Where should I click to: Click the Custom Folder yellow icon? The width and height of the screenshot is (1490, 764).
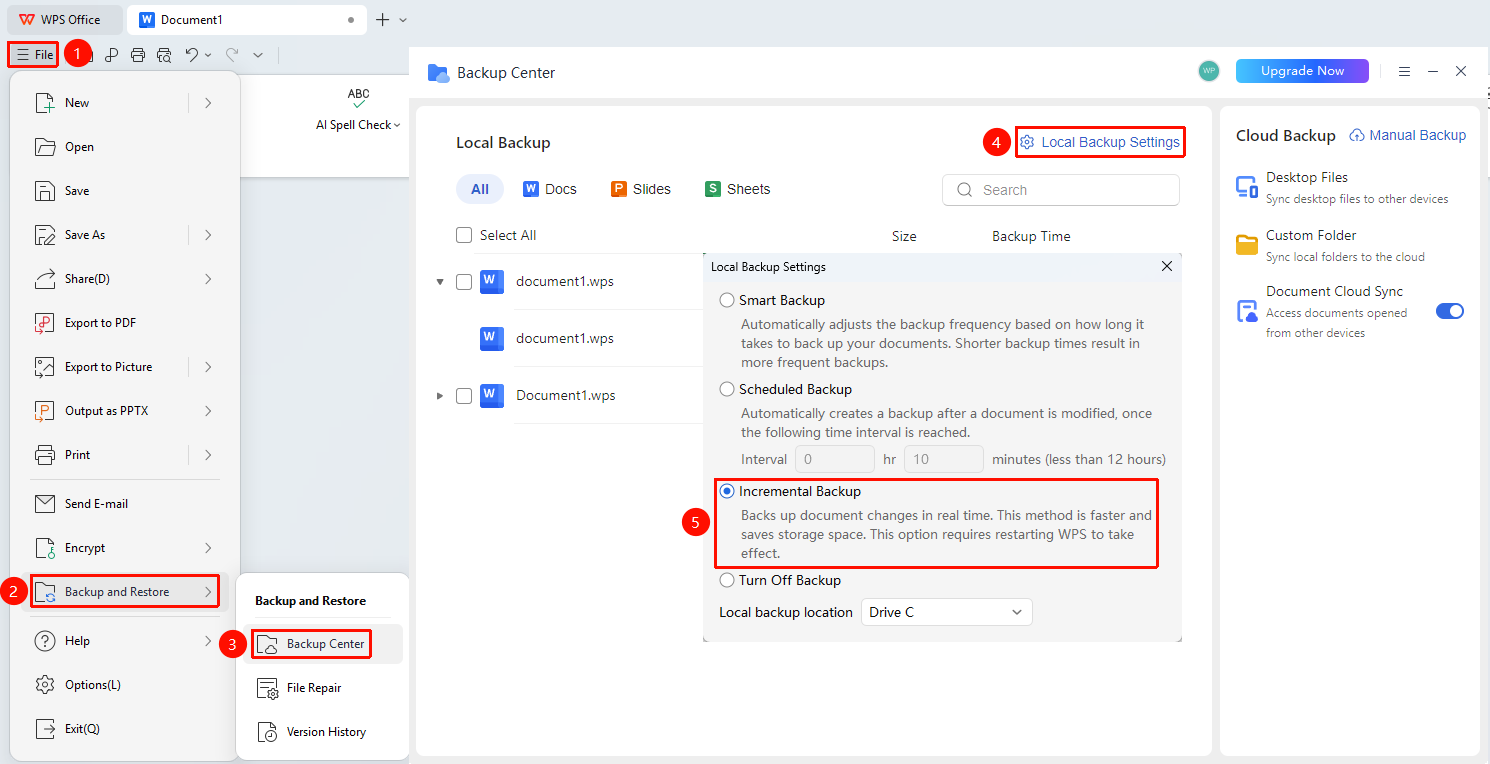[x=1247, y=245]
